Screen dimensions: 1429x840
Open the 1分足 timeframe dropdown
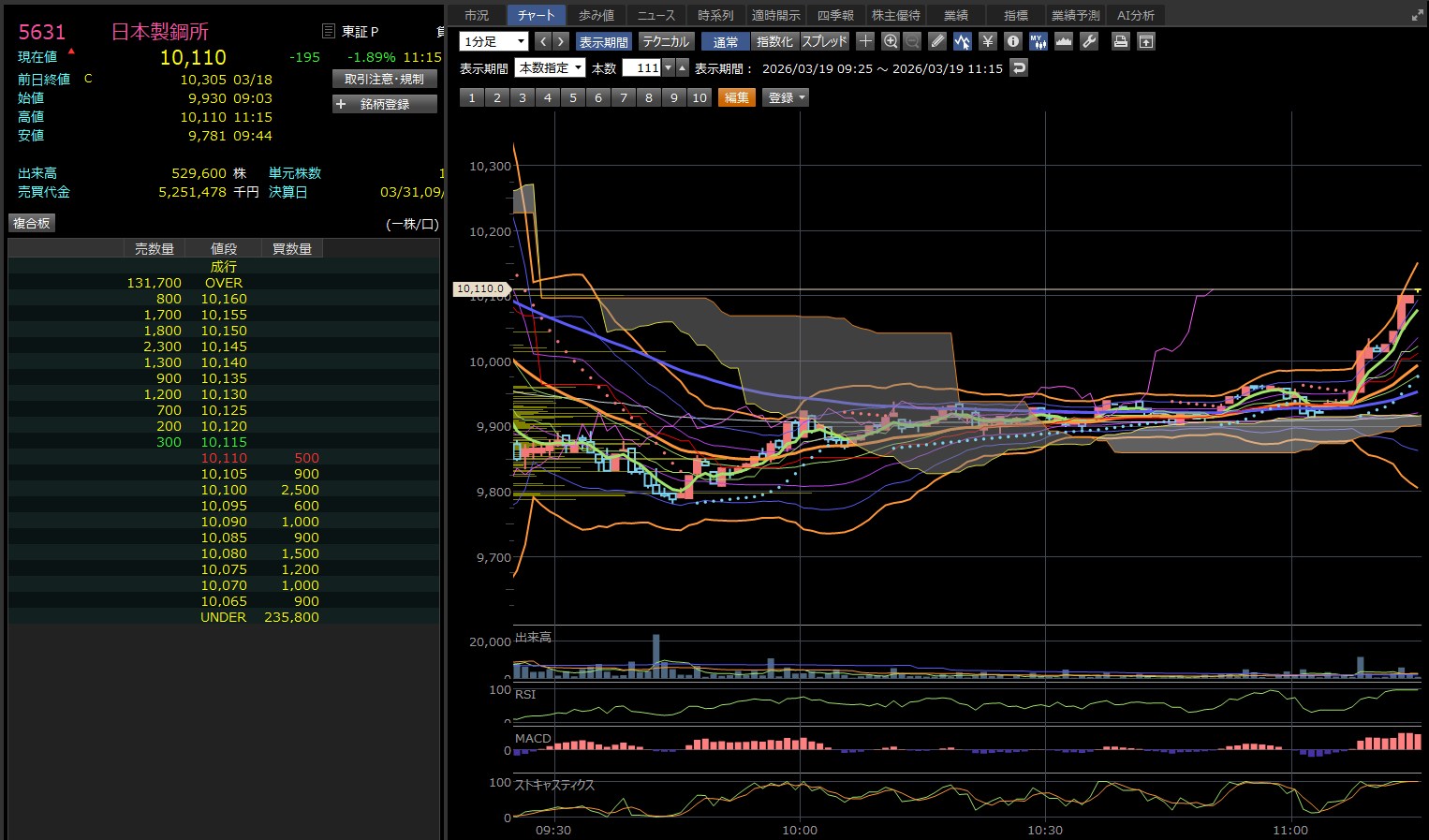click(494, 41)
